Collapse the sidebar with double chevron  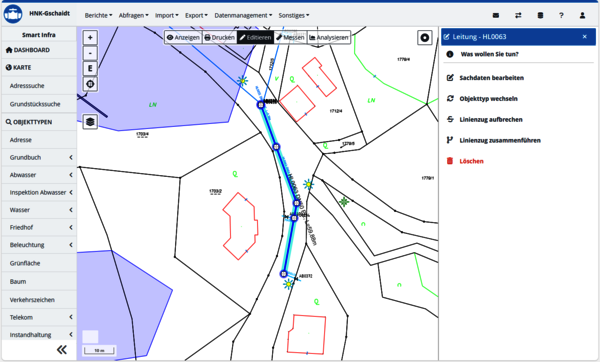tap(62, 349)
